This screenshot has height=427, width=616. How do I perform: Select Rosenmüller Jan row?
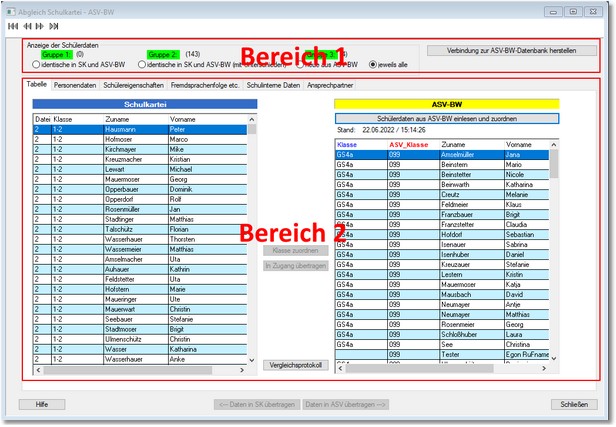(x=140, y=209)
